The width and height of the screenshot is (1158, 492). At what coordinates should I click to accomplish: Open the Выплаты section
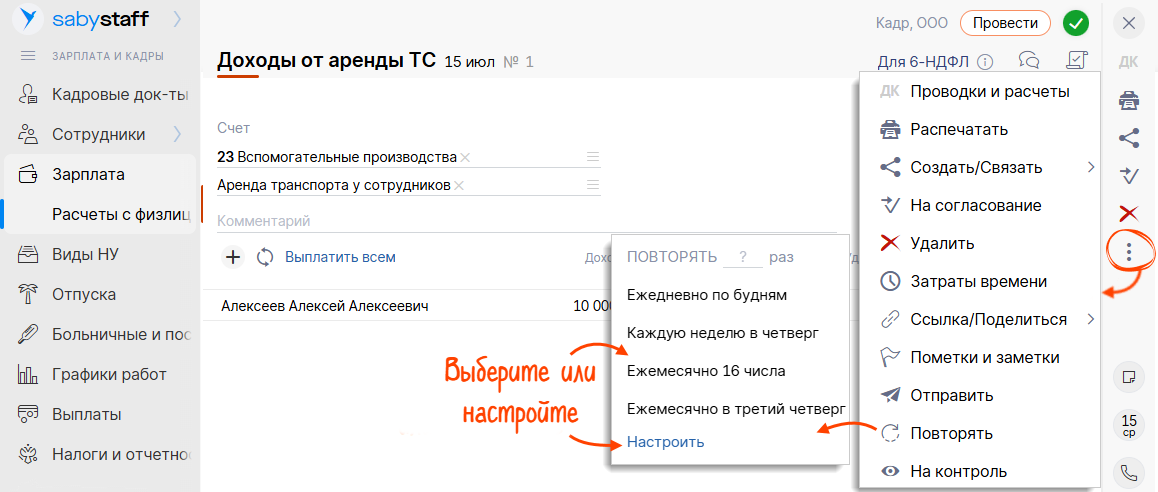[x=86, y=414]
